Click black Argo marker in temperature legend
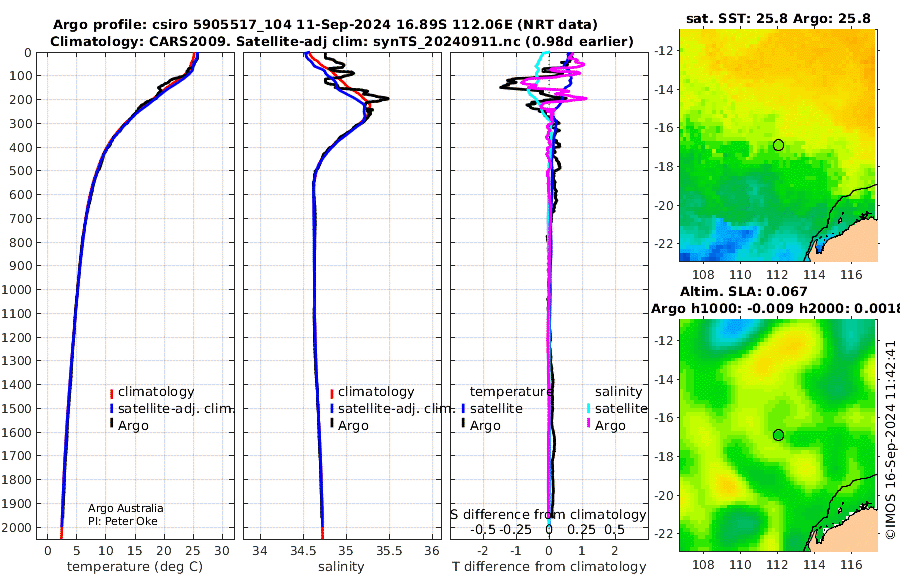The width and height of the screenshot is (900, 580). point(111,424)
